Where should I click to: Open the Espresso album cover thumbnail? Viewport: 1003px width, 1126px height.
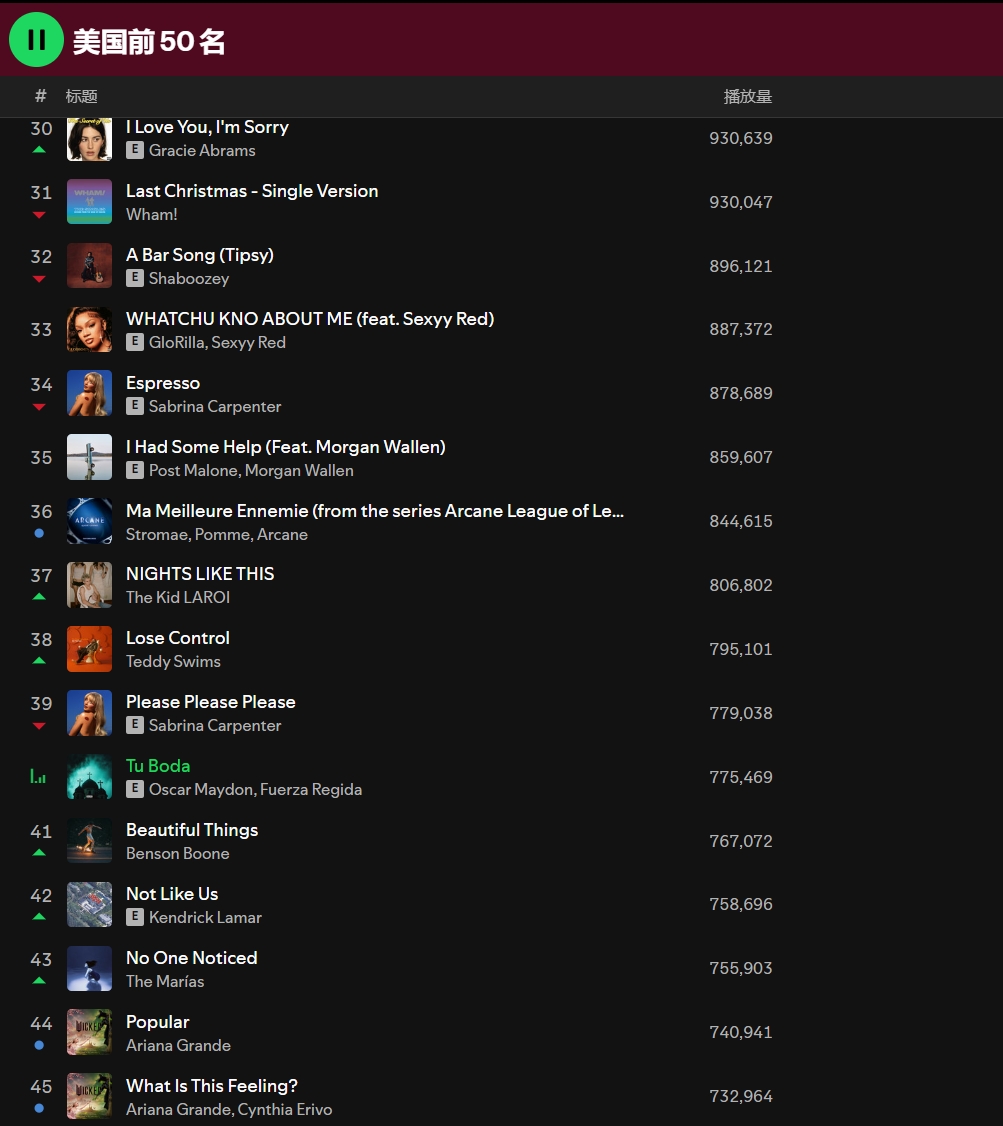pos(90,393)
